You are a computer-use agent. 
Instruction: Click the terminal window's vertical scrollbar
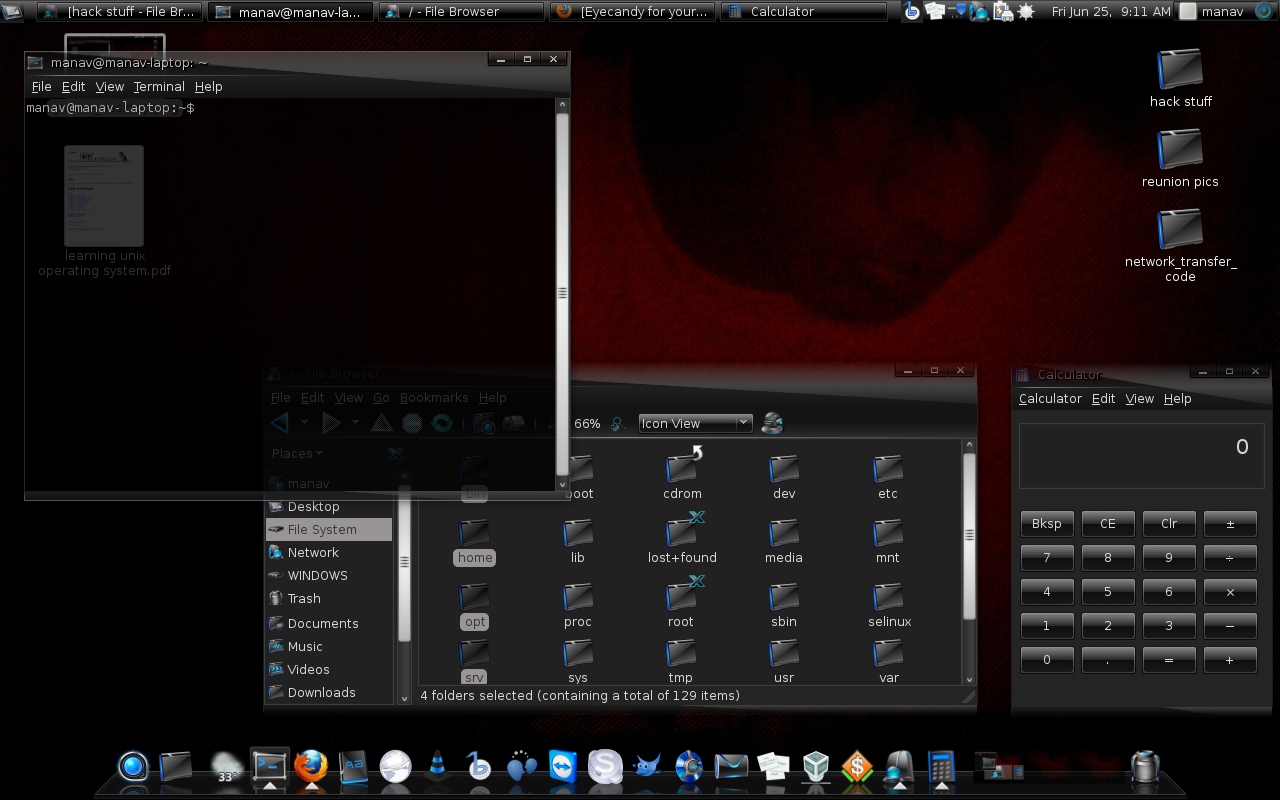(562, 294)
